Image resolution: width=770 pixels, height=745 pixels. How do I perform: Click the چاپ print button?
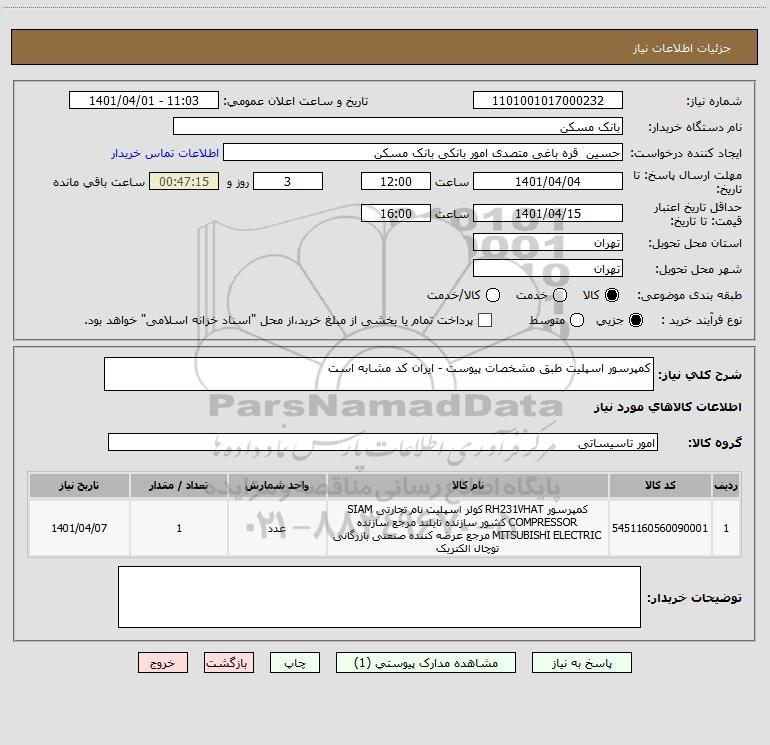[x=295, y=663]
